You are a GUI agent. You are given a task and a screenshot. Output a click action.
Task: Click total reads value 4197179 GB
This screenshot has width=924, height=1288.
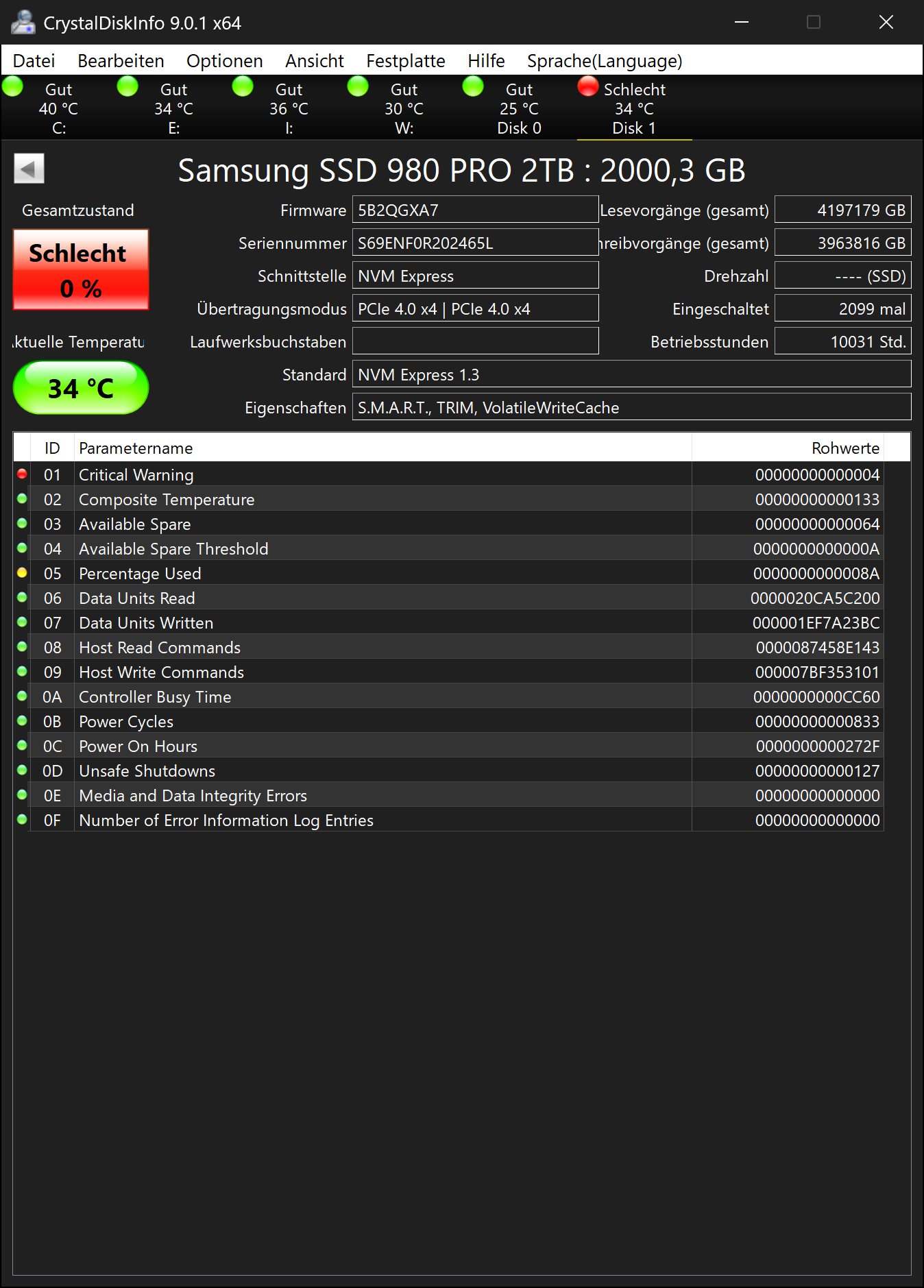842,210
